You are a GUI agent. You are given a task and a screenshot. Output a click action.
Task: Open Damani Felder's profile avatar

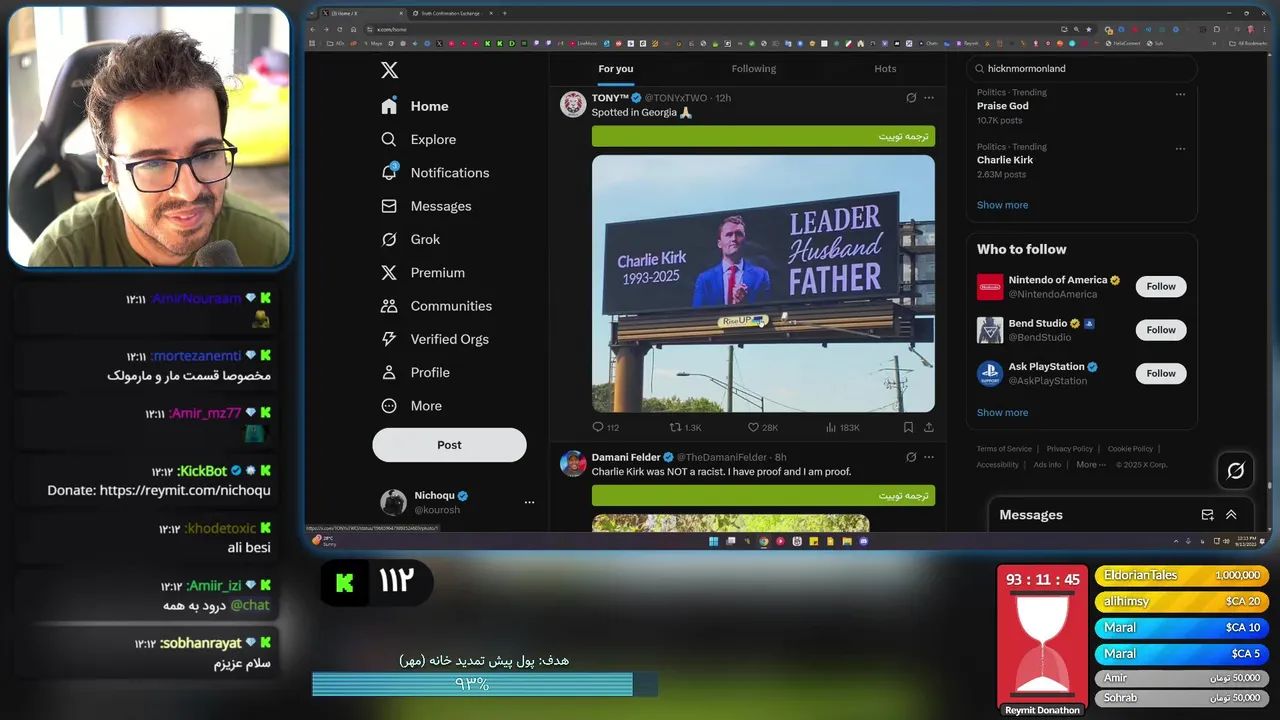click(573, 463)
